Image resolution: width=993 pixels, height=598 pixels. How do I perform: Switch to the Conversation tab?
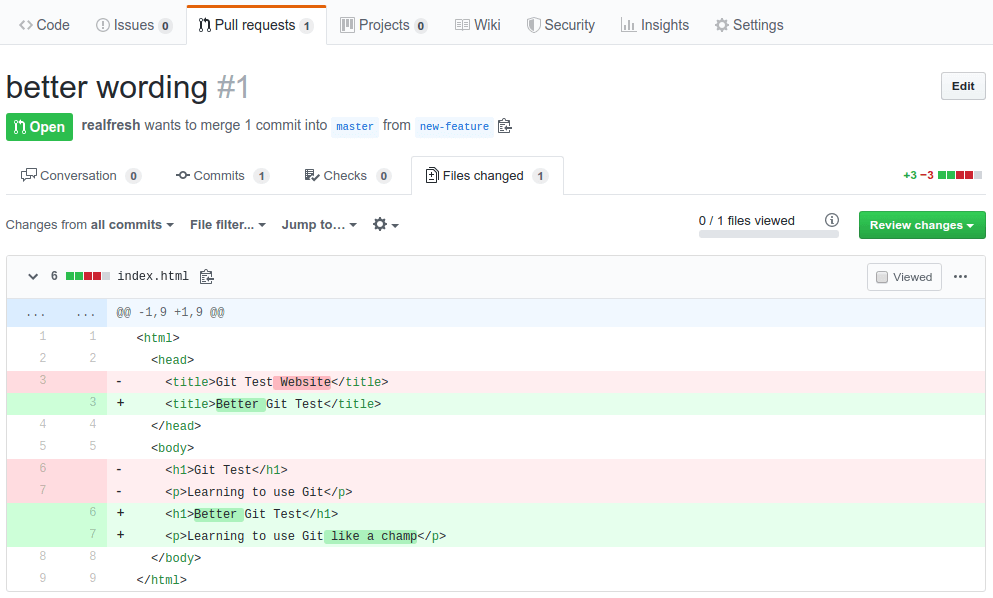(x=80, y=174)
